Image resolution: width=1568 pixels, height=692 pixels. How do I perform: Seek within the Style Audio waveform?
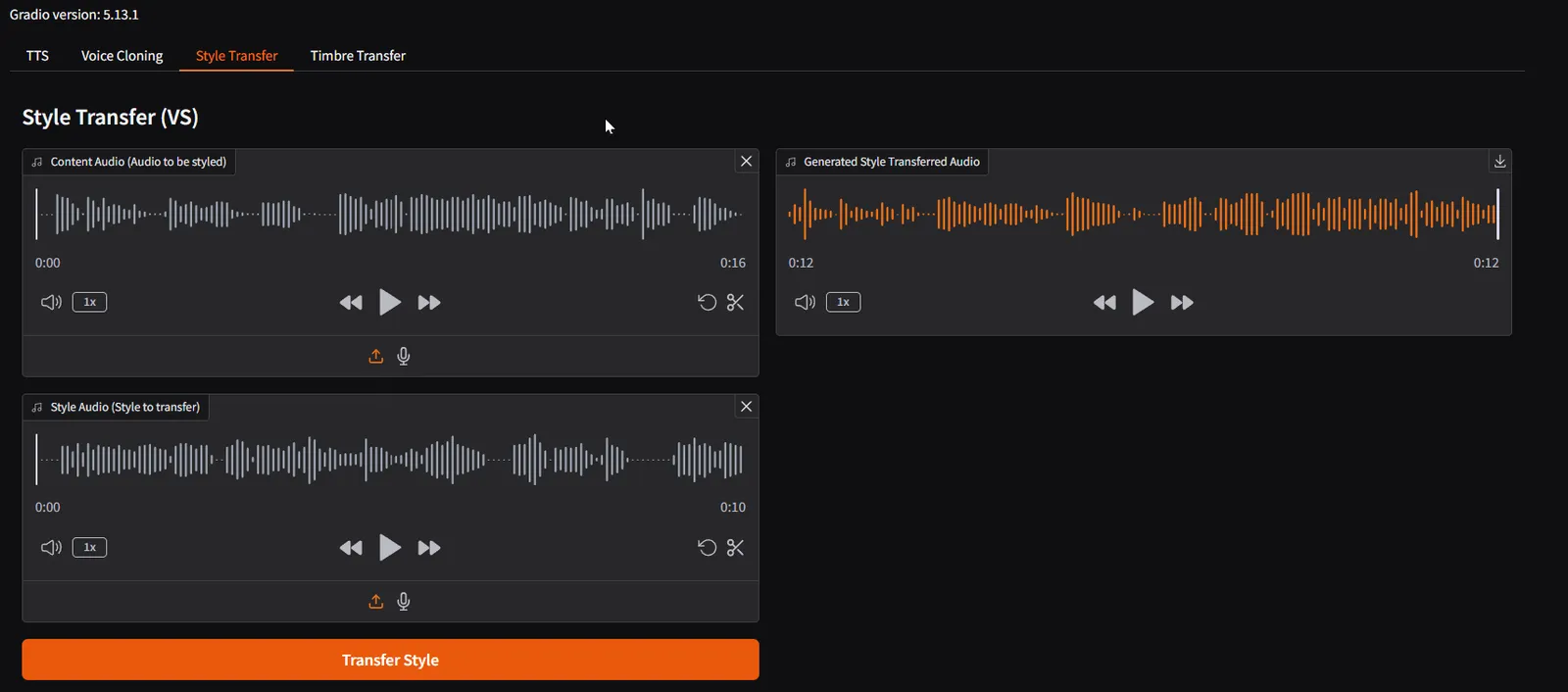[390, 459]
